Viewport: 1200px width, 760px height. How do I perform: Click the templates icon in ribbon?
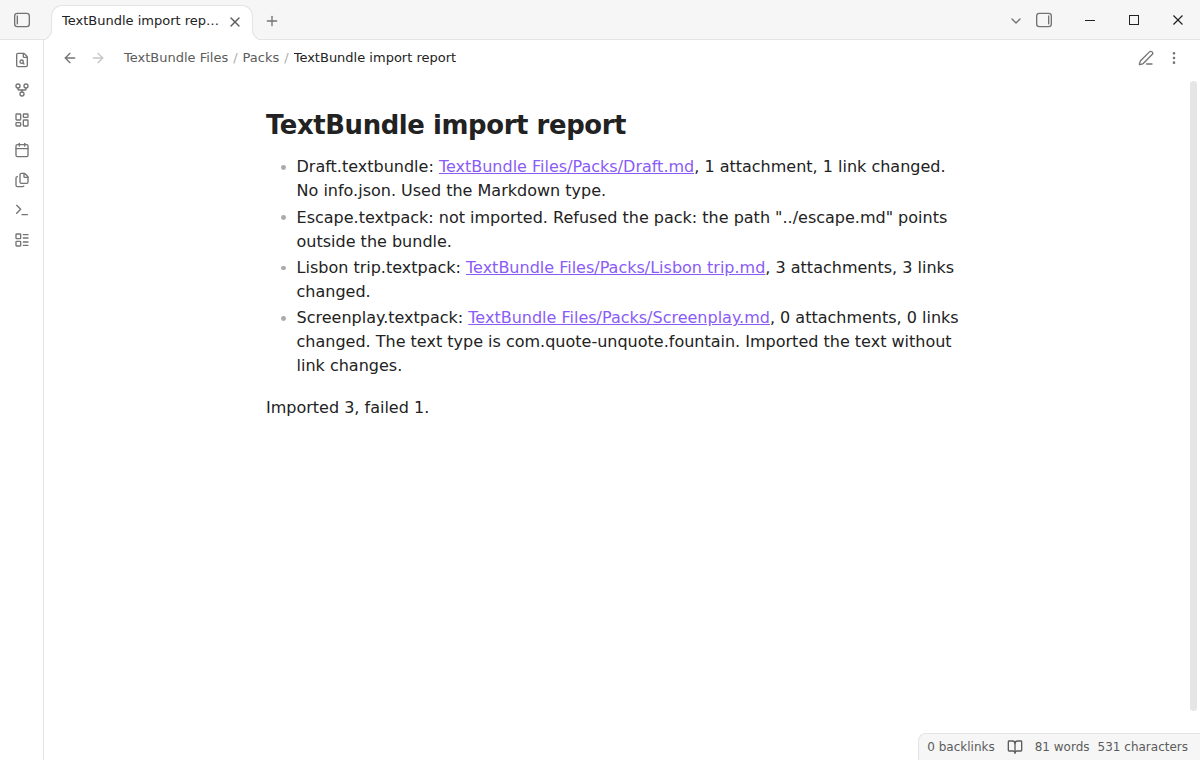tap(22, 180)
